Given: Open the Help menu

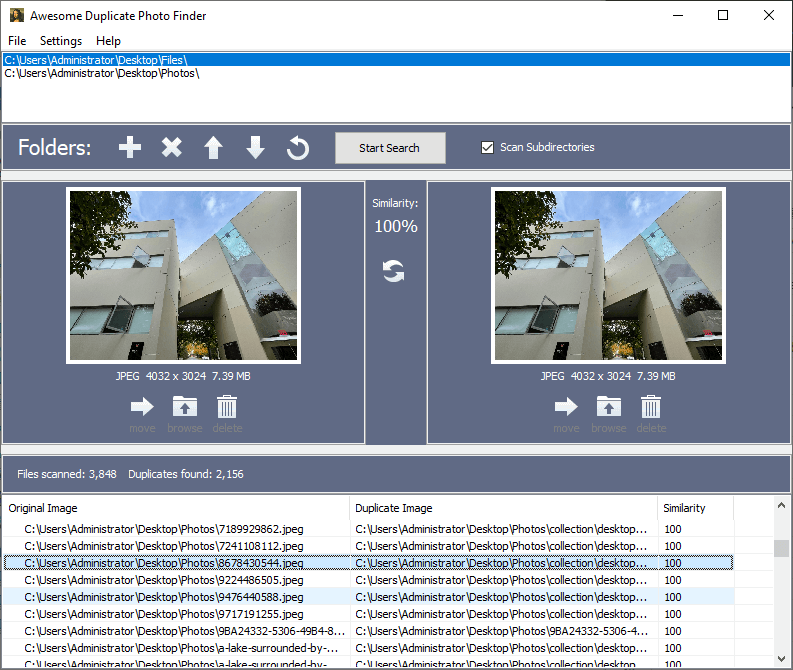Looking at the screenshot, I should [x=108, y=41].
